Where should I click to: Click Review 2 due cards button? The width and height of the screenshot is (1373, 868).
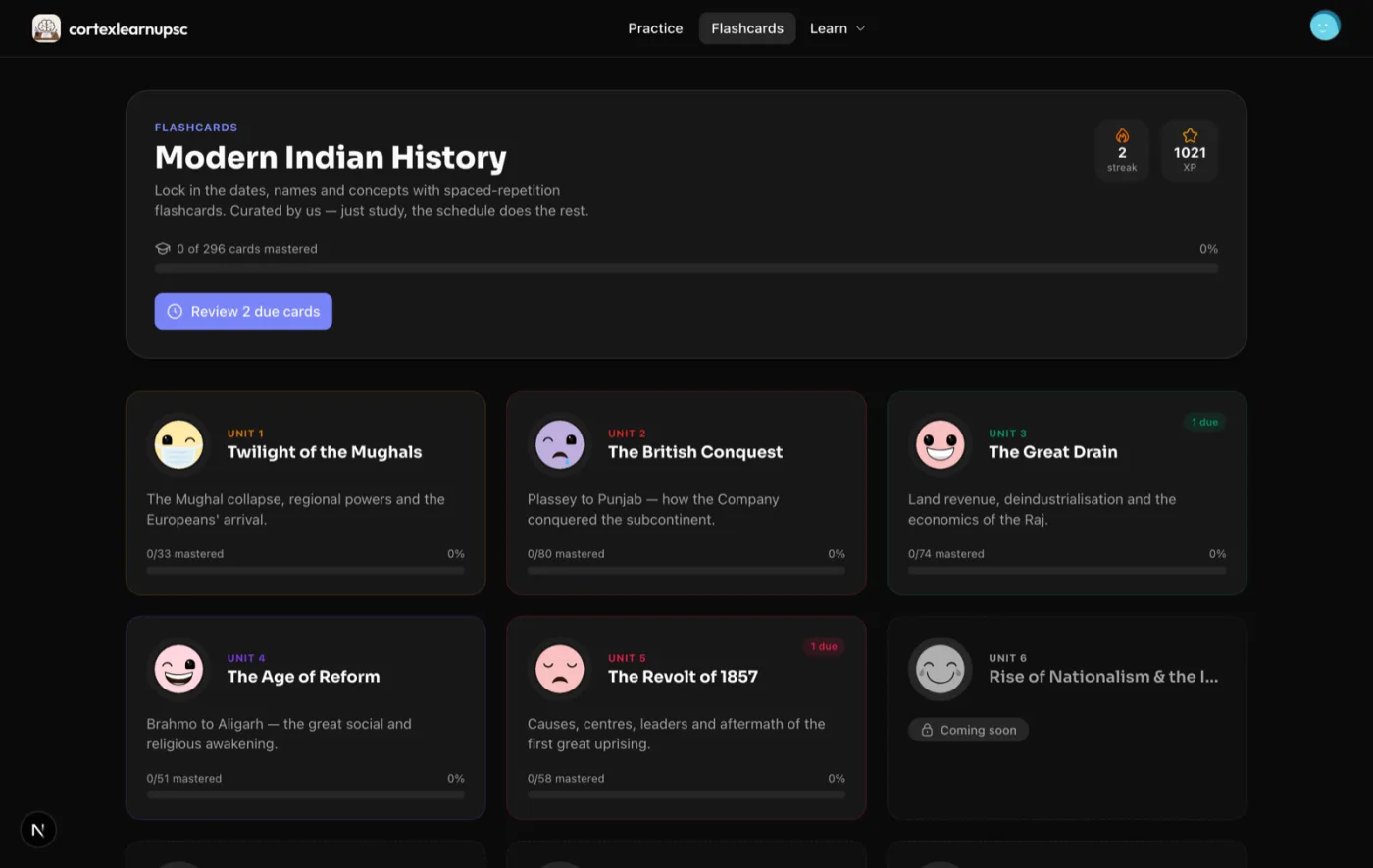pos(243,311)
